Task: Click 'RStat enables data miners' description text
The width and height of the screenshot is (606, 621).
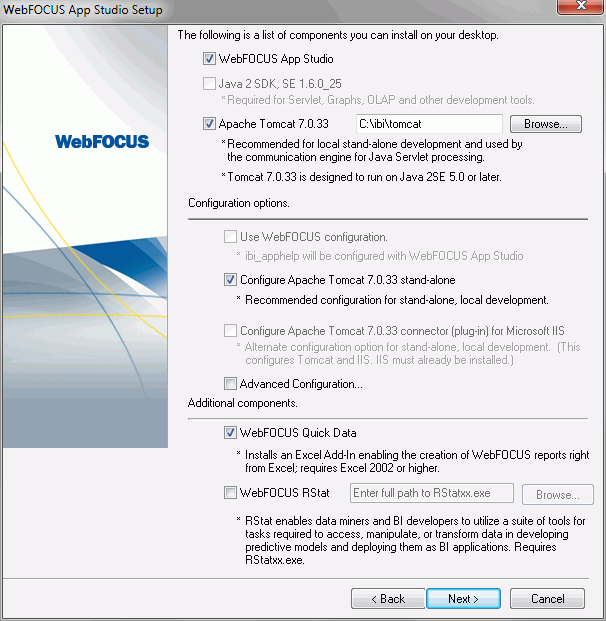Action: click(x=415, y=540)
